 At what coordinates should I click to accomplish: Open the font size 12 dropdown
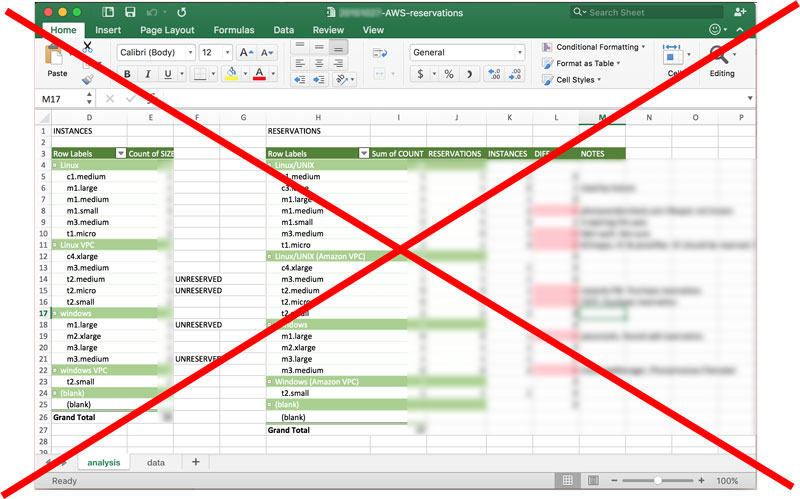point(227,53)
